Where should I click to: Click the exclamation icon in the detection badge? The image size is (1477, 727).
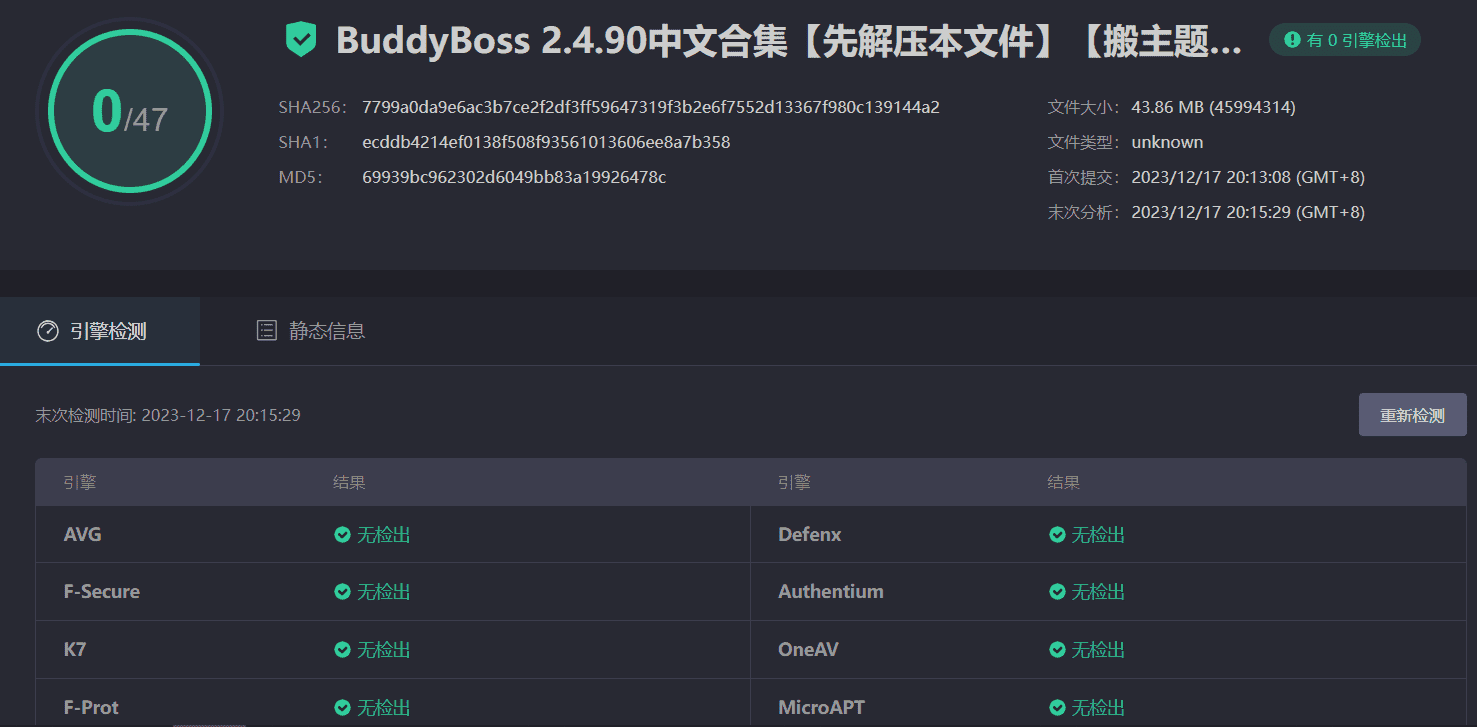pyautogui.click(x=1292, y=40)
